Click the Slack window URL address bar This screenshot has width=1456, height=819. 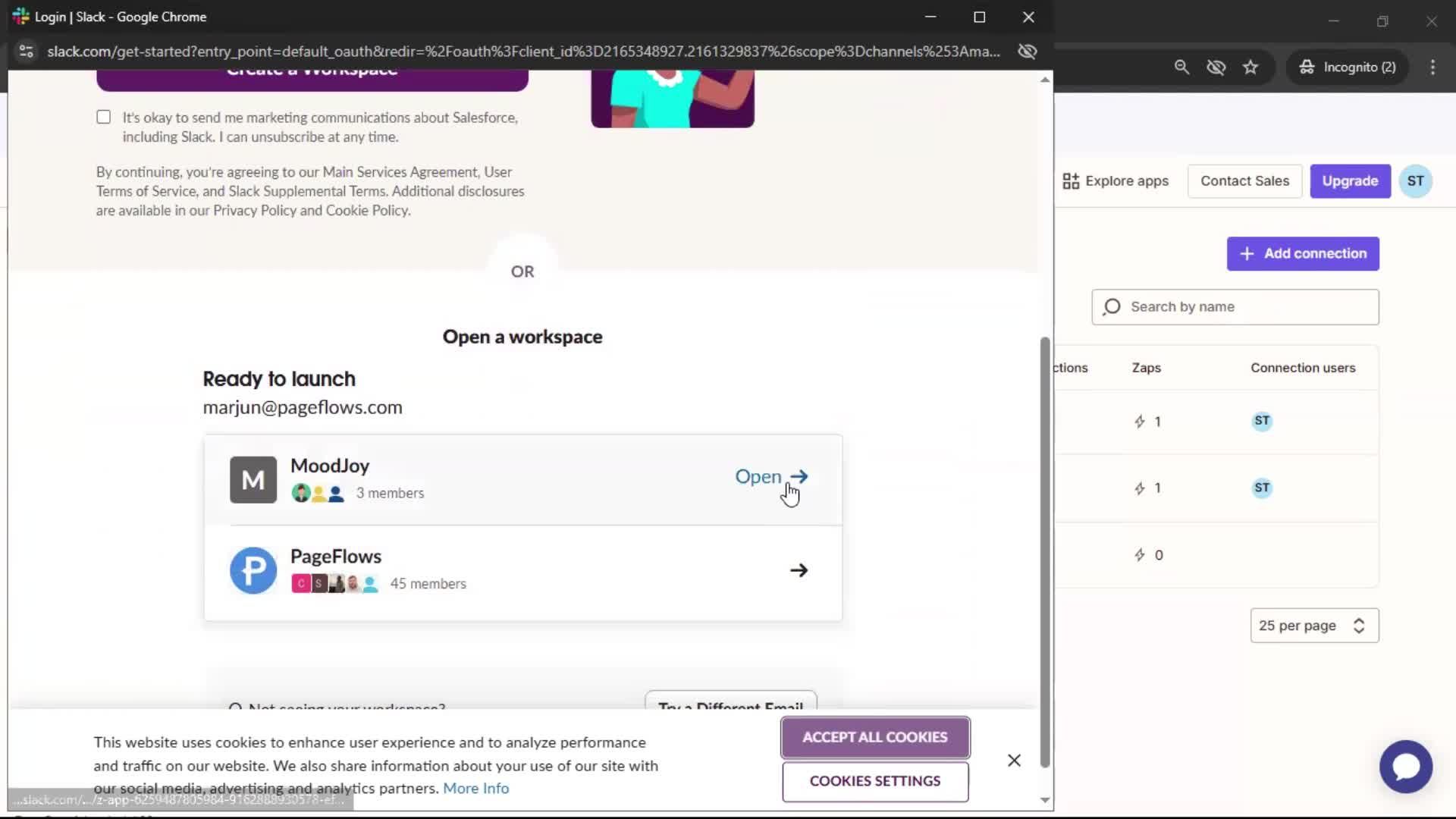pyautogui.click(x=523, y=52)
